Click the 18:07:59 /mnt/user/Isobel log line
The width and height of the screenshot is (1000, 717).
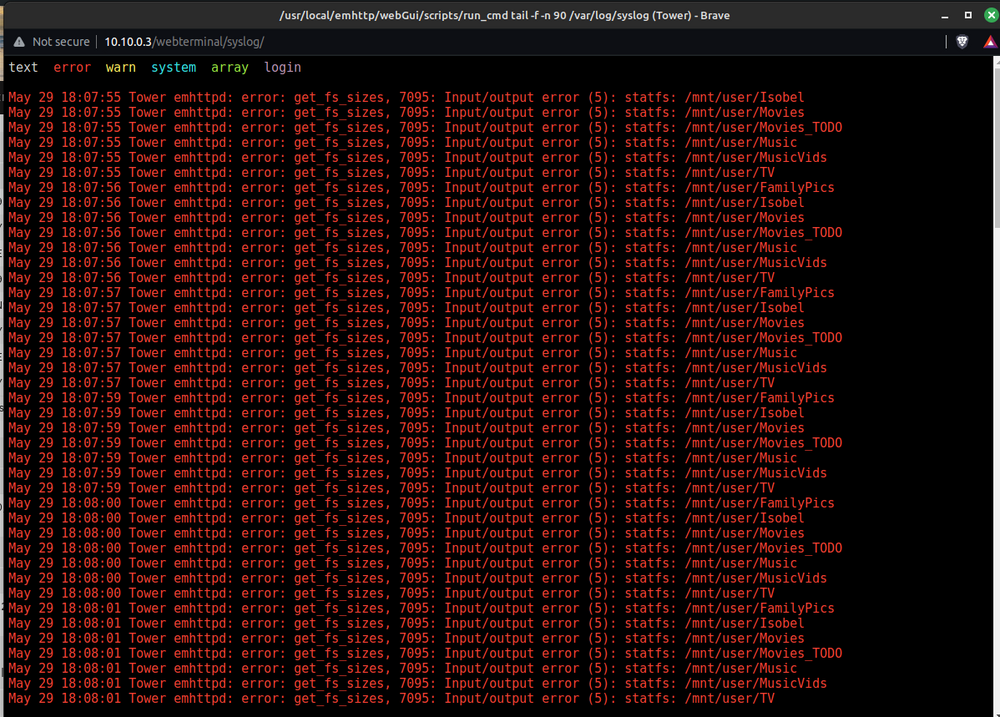click(x=406, y=413)
